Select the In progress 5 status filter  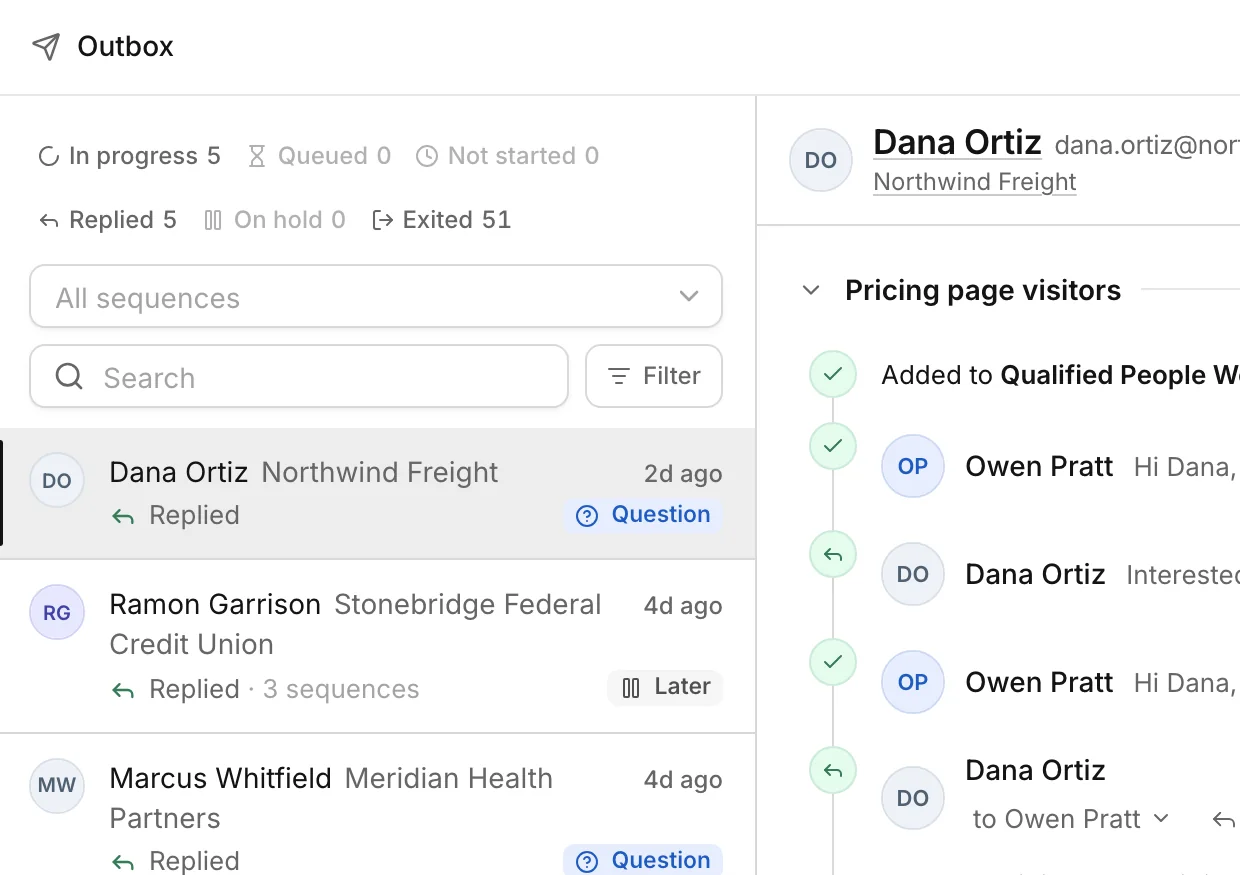(129, 156)
